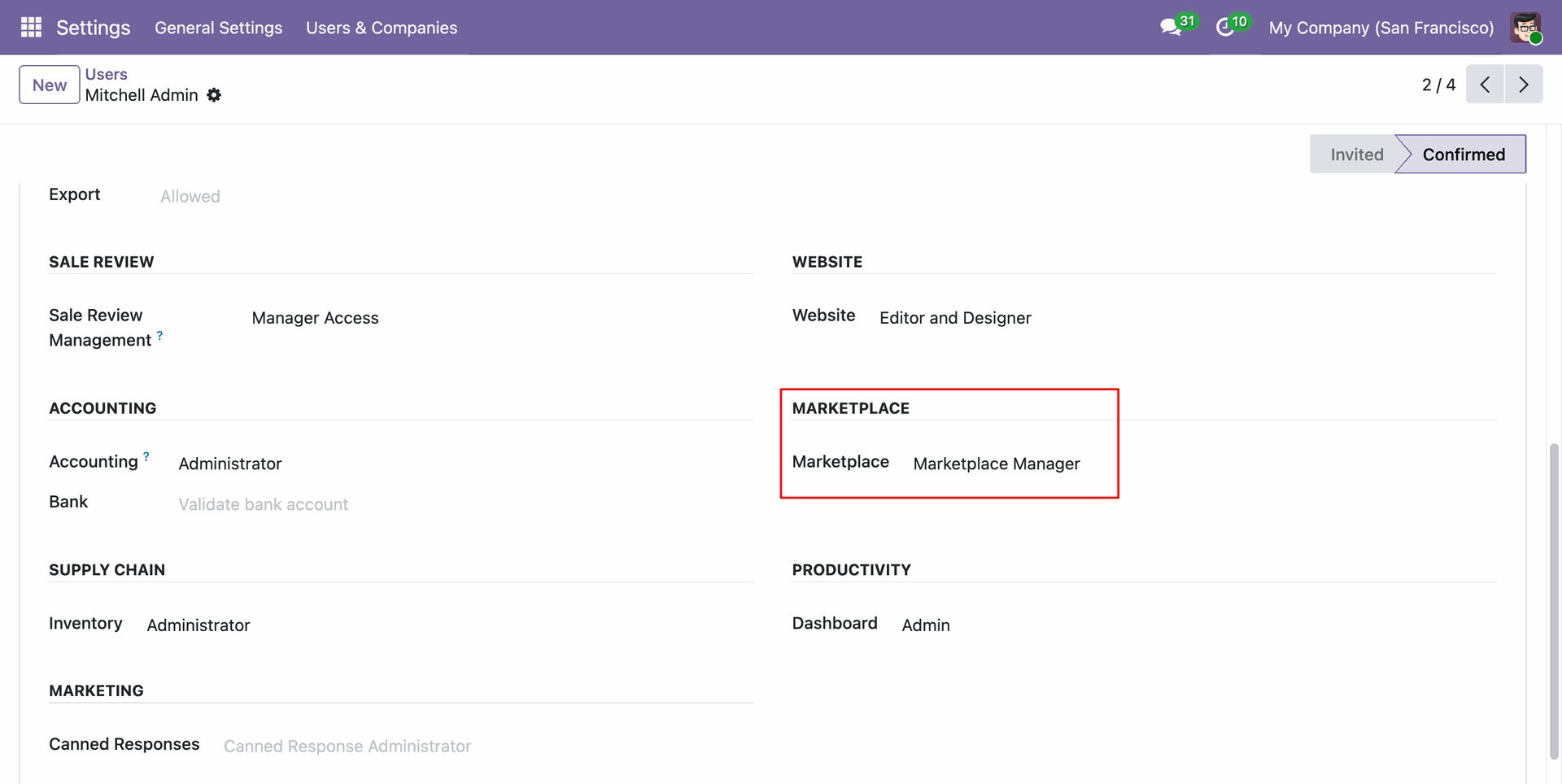Click the SALE REVIEW section heading
The image size is (1562, 784).
[x=102, y=262]
